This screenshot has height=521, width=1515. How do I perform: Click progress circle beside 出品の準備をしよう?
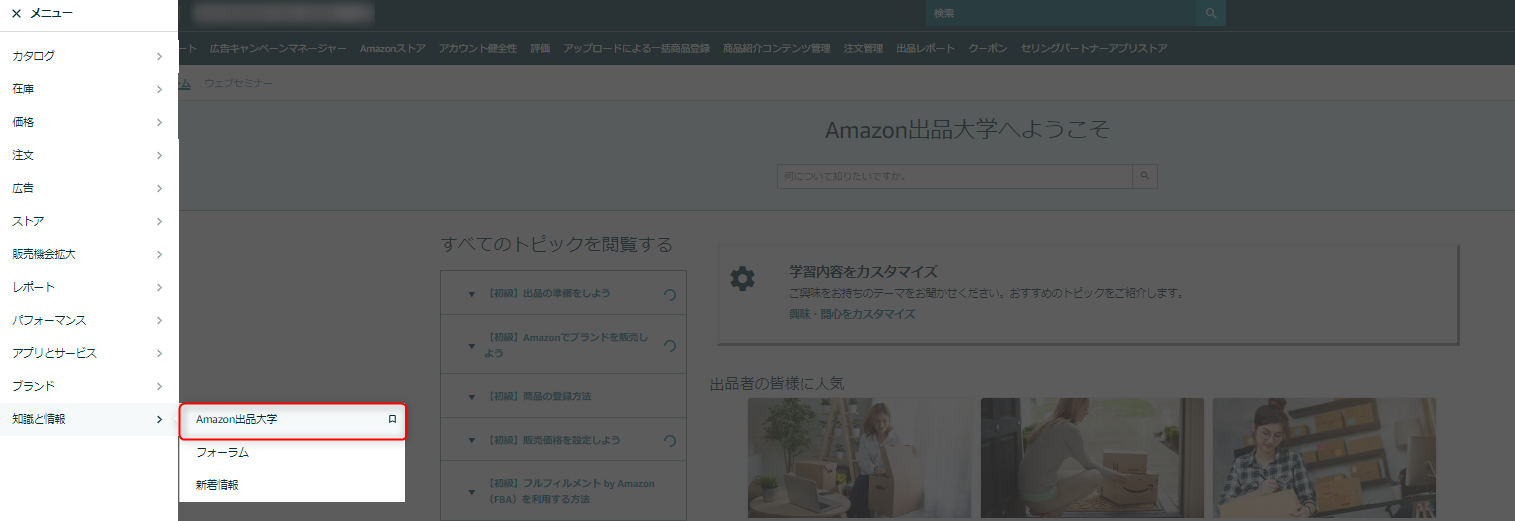pyautogui.click(x=670, y=294)
